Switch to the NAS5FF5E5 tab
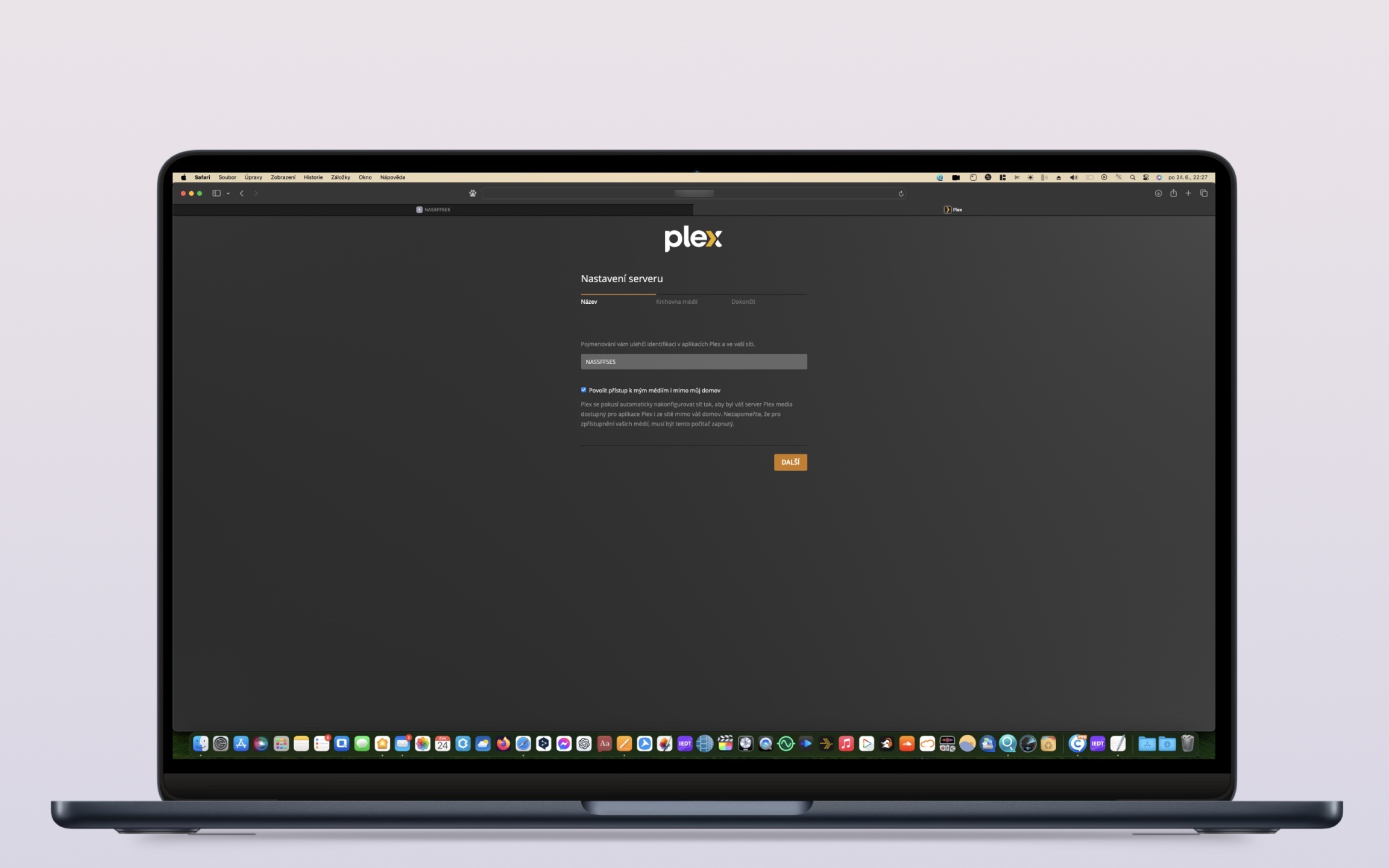 (x=433, y=210)
